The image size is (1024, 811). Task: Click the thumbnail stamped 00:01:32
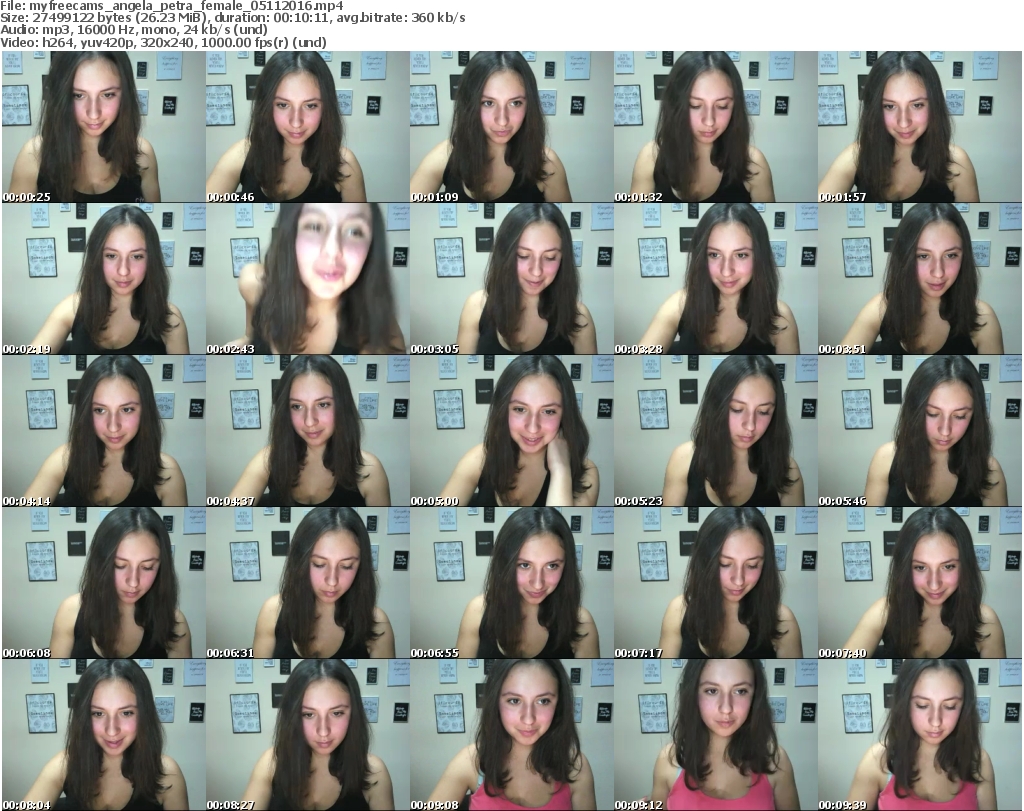pyautogui.click(x=715, y=127)
